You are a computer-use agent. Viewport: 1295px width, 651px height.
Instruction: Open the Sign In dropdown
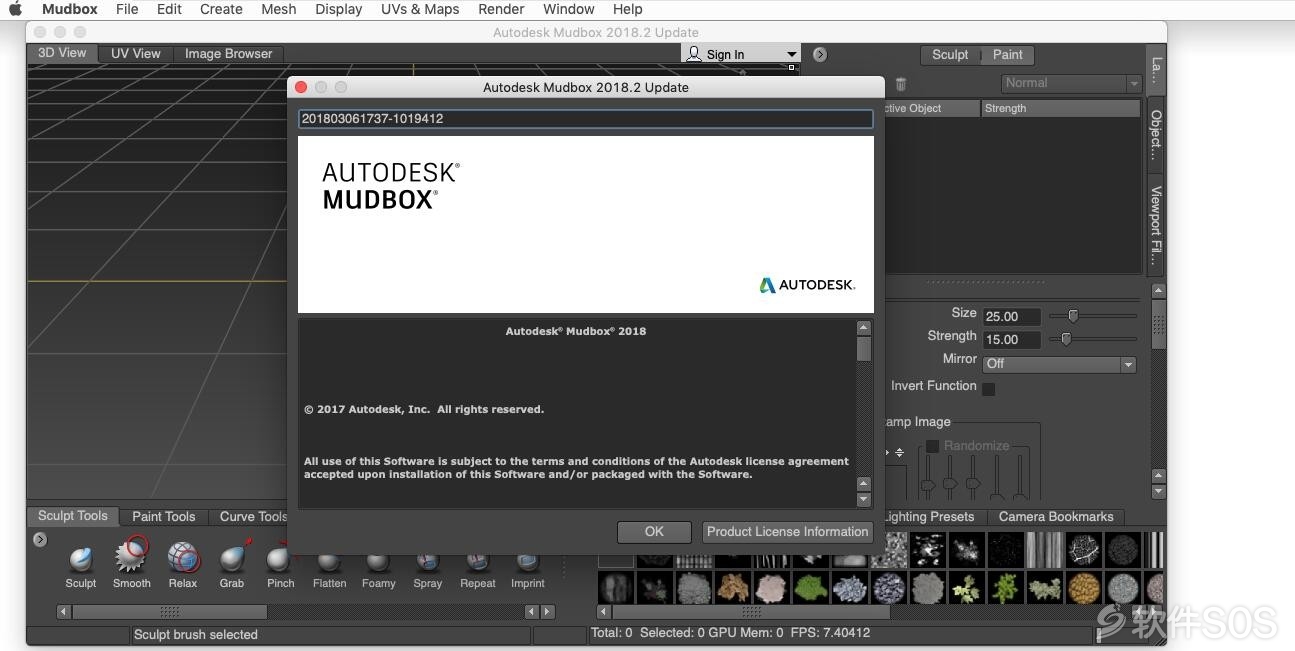coord(741,54)
